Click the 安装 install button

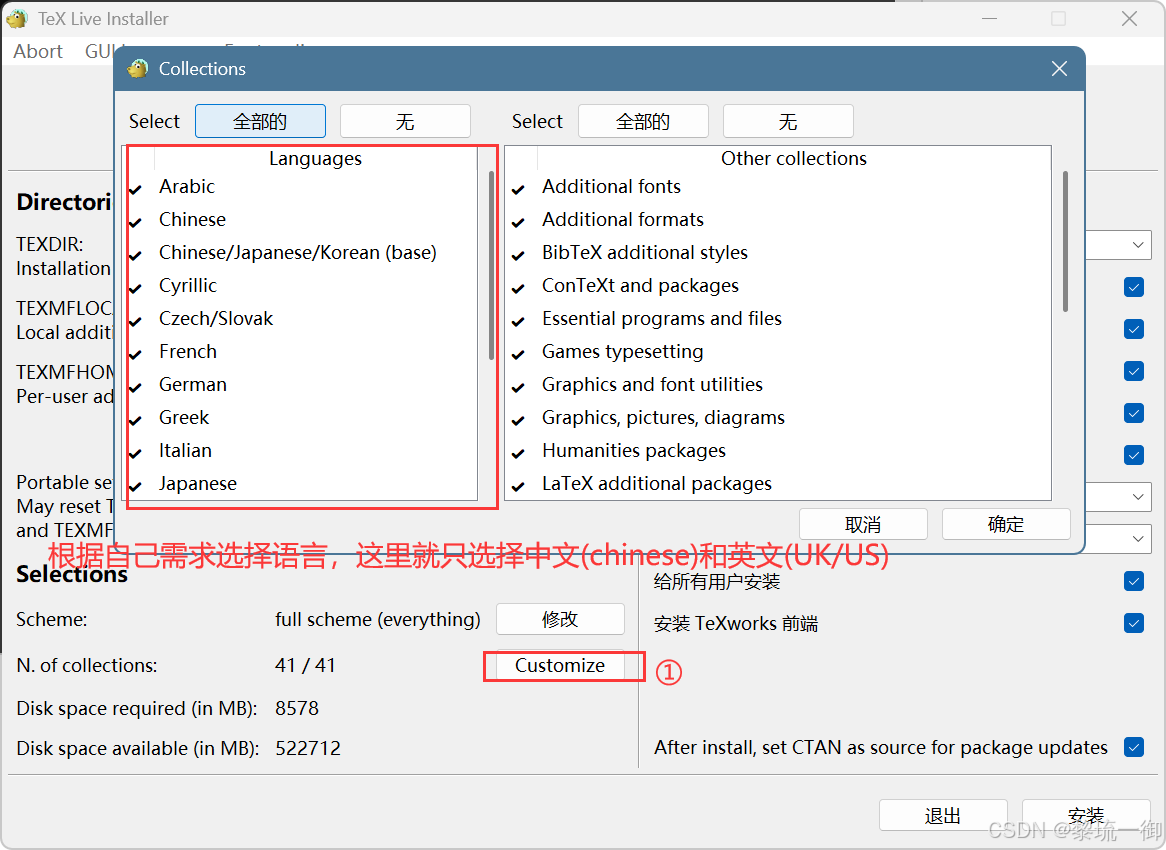pos(1086,816)
